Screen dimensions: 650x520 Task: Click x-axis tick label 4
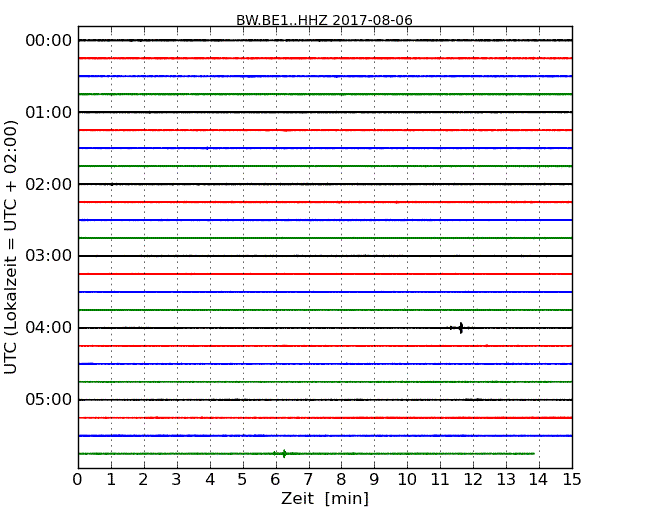[x=210, y=480]
